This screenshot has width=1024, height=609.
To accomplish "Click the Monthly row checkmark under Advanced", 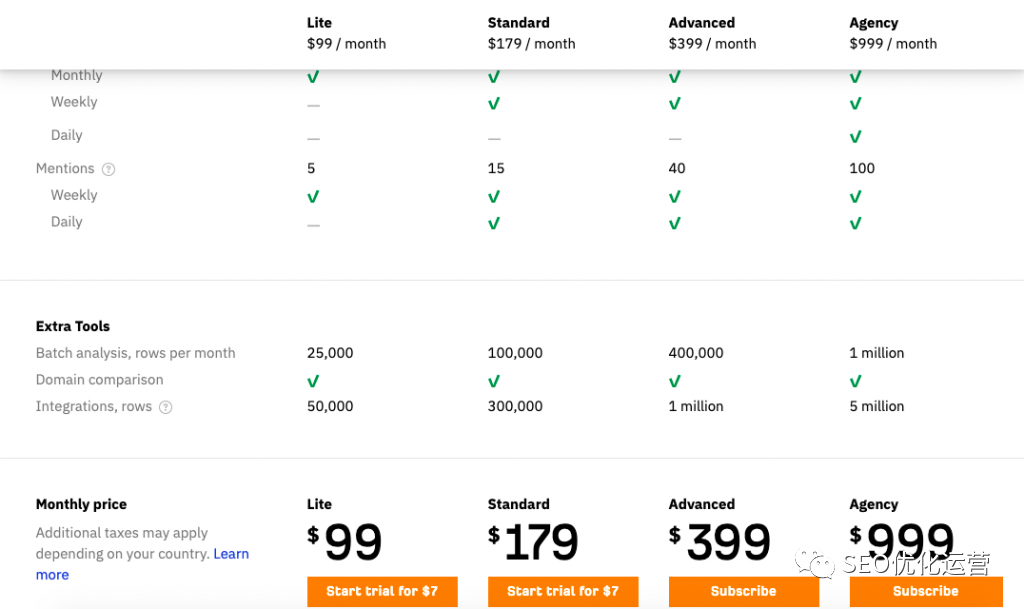I will click(675, 76).
